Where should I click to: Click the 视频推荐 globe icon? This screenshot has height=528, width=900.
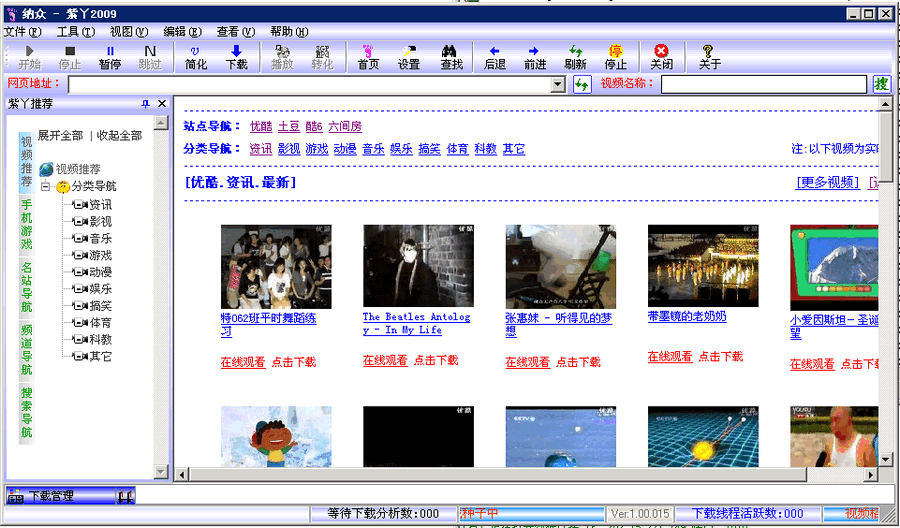pos(46,169)
